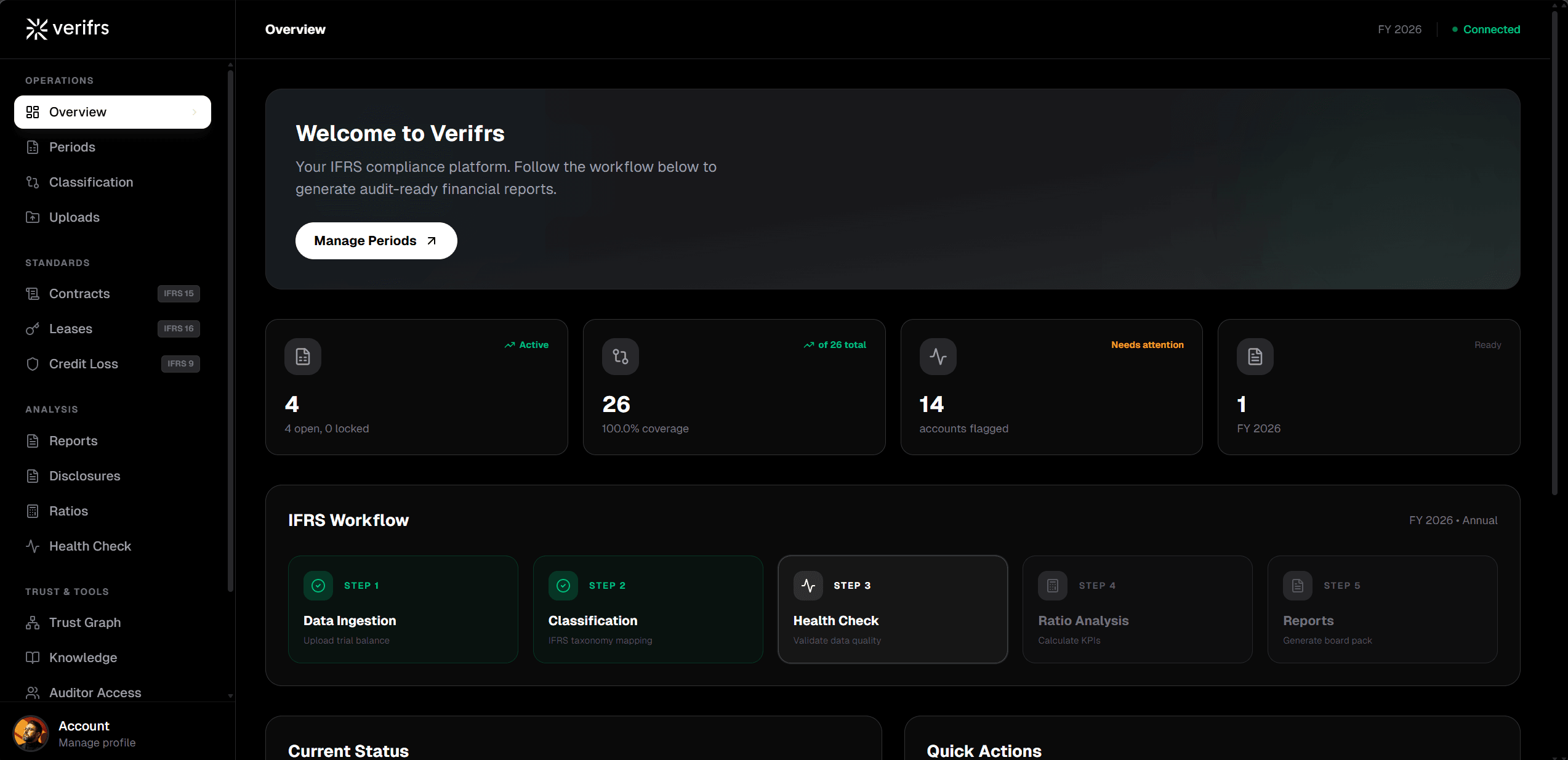Open Health Check via its pulse icon
The width and height of the screenshot is (1568, 760).
click(33, 546)
